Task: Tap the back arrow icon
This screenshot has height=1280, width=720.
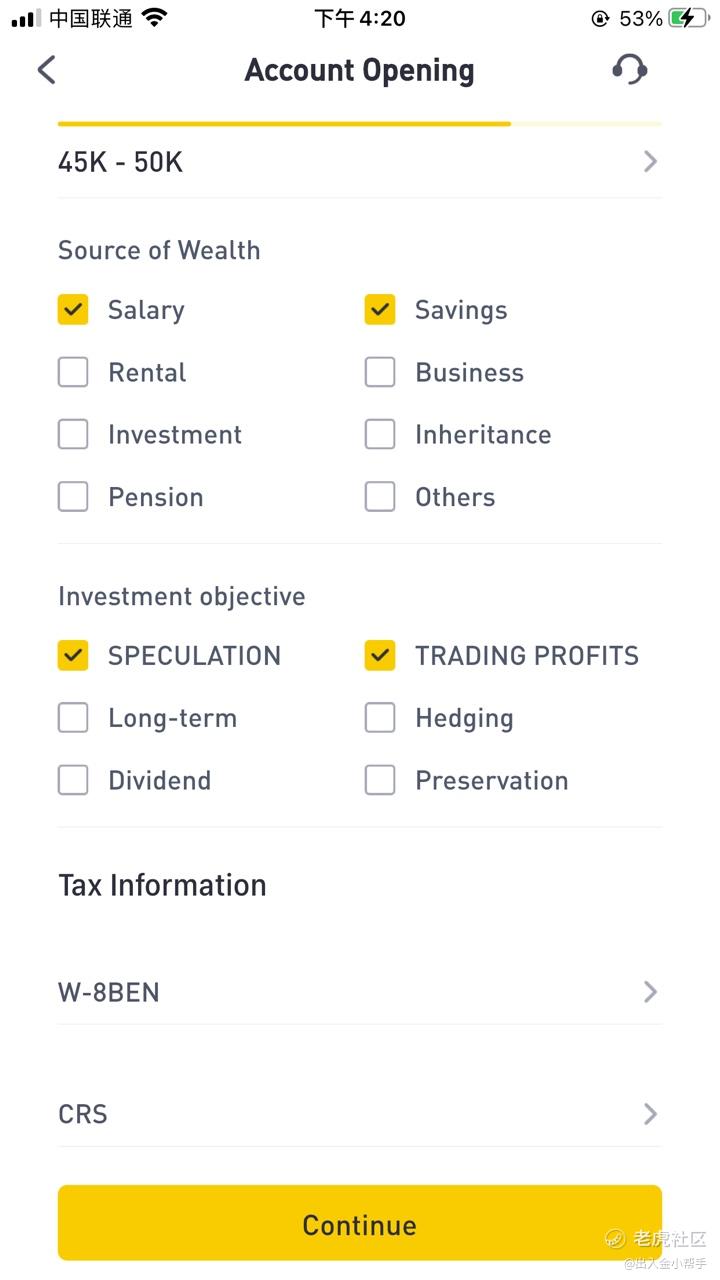Action: coord(46,70)
